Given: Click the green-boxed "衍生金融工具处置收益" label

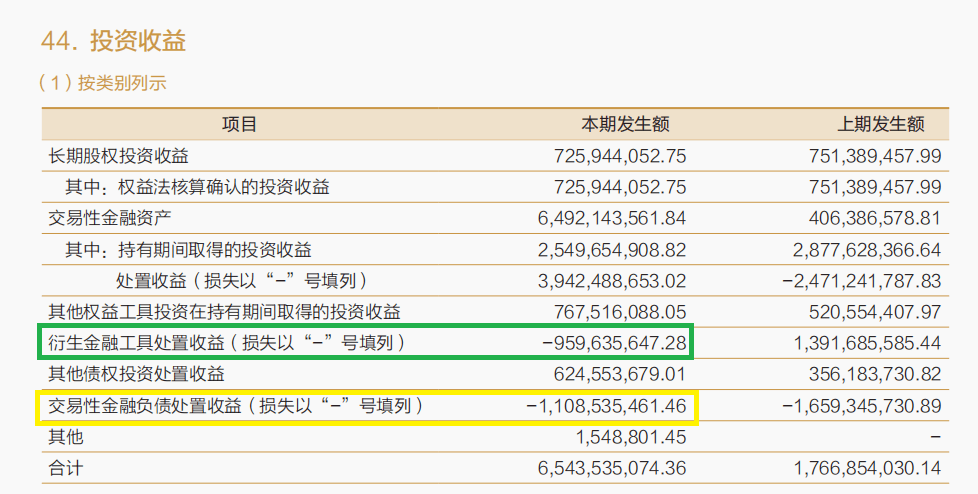Looking at the screenshot, I should point(227,343).
